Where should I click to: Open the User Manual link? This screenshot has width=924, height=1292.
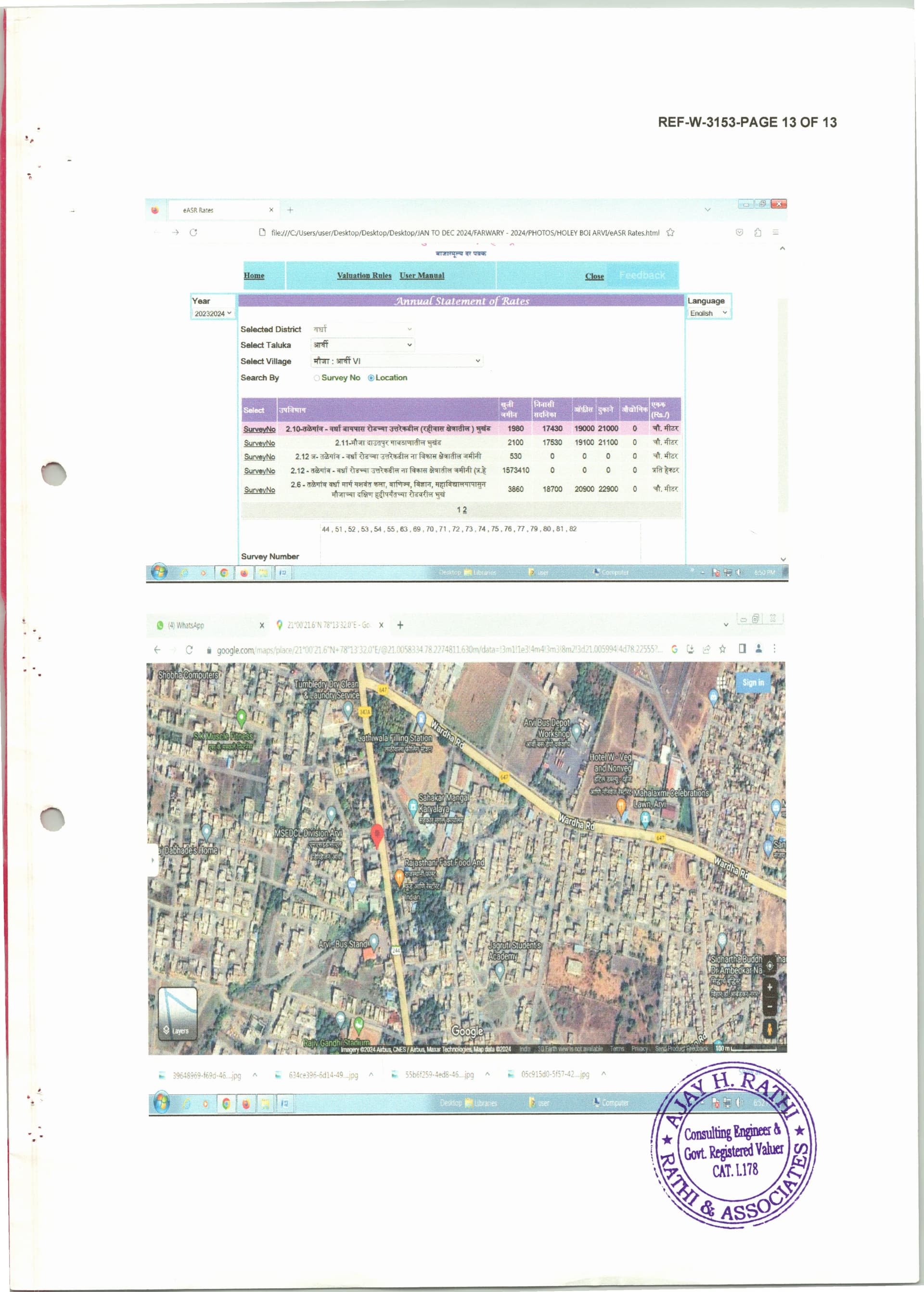click(422, 275)
